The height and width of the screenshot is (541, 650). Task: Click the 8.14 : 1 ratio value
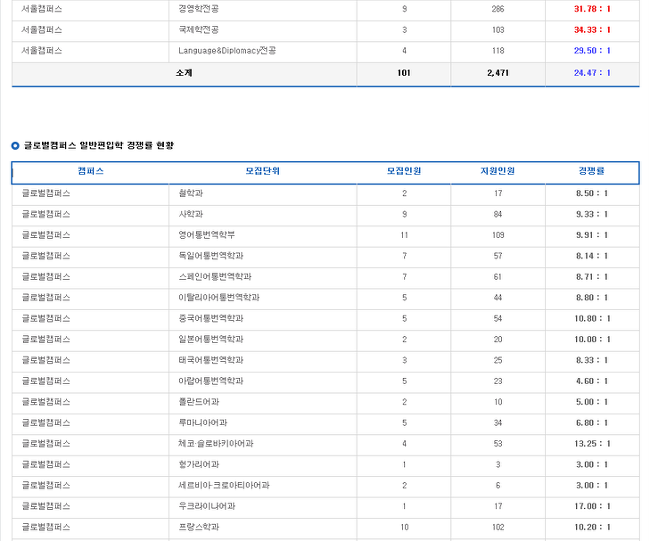click(x=592, y=256)
